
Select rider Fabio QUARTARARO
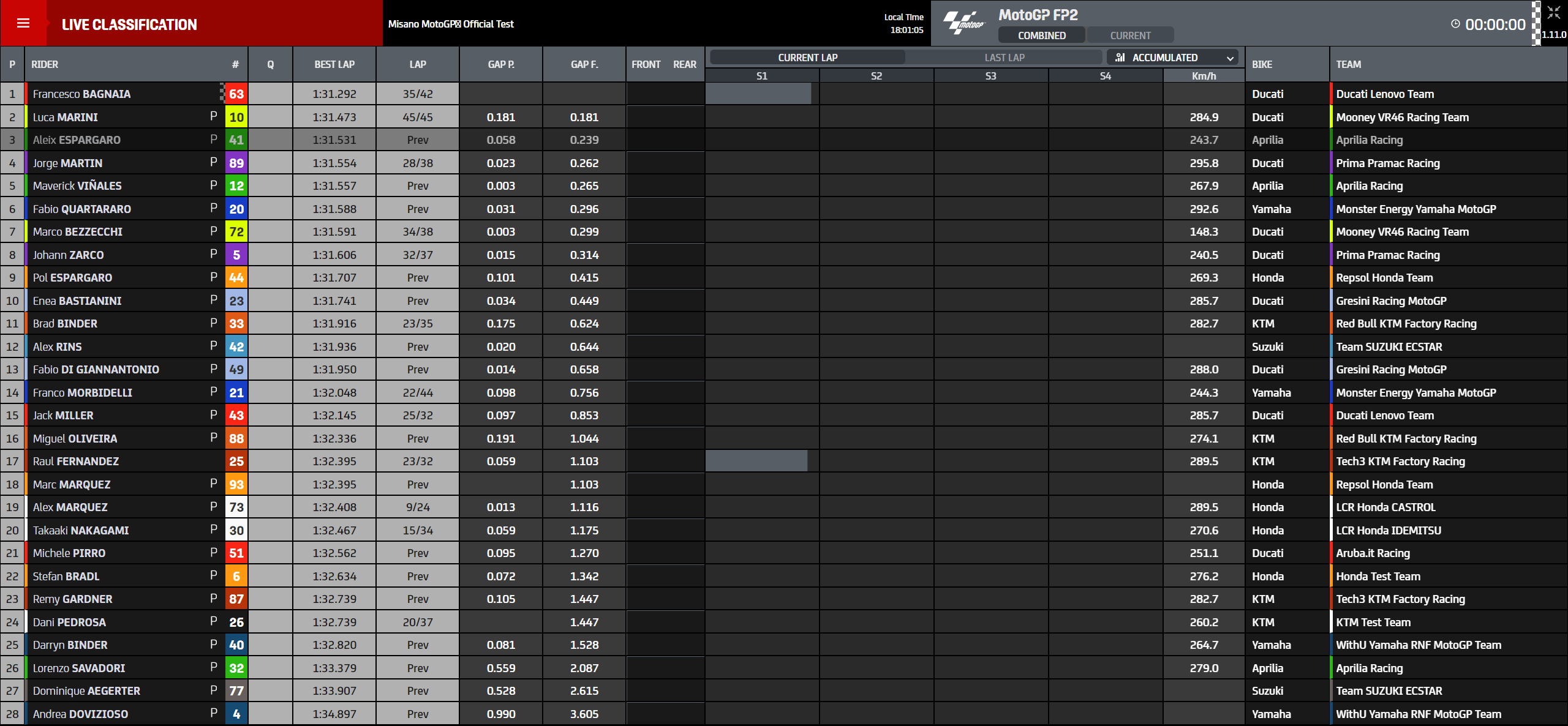point(81,209)
